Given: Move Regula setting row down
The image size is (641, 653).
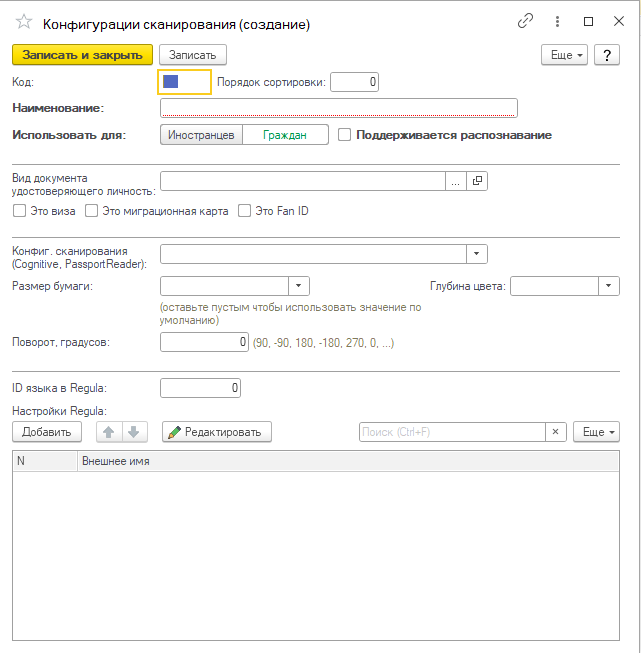Looking at the screenshot, I should point(134,432).
